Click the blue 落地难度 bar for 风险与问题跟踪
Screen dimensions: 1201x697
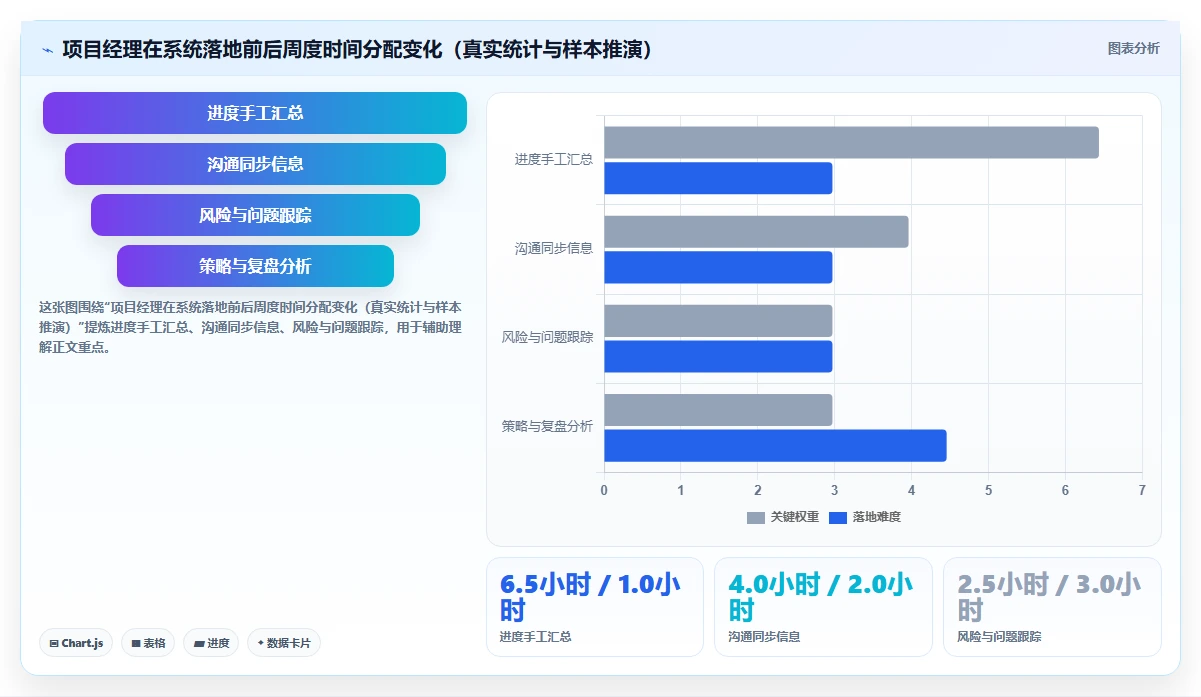coord(718,356)
